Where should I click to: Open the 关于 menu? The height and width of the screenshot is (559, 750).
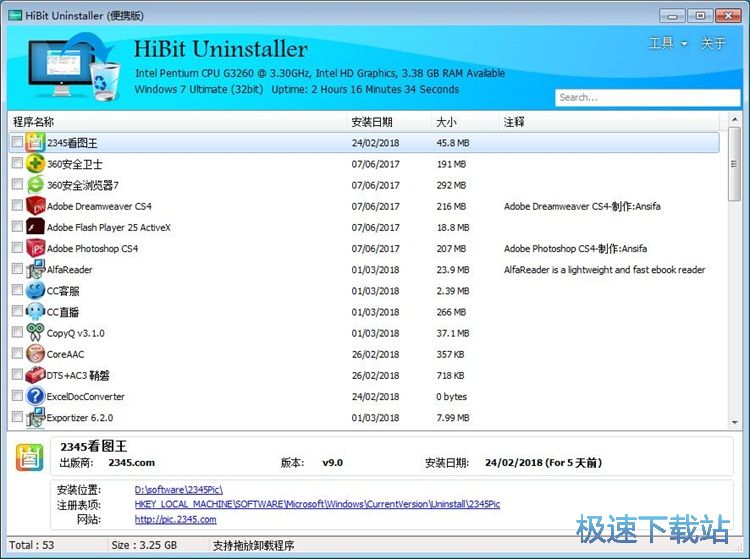713,44
